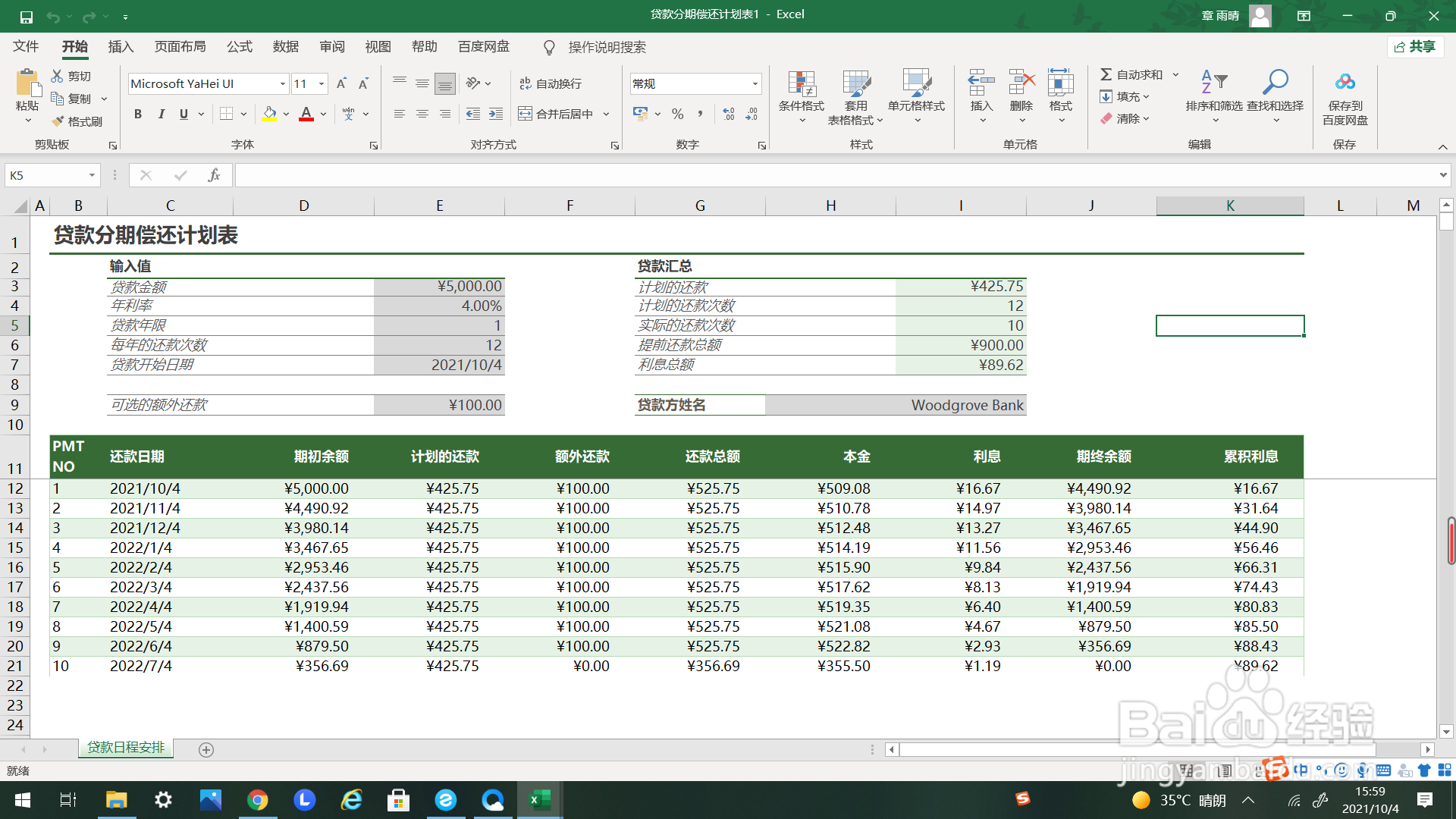Open the Formulas ribbon tab
Viewport: 1456px width, 819px height.
click(239, 47)
